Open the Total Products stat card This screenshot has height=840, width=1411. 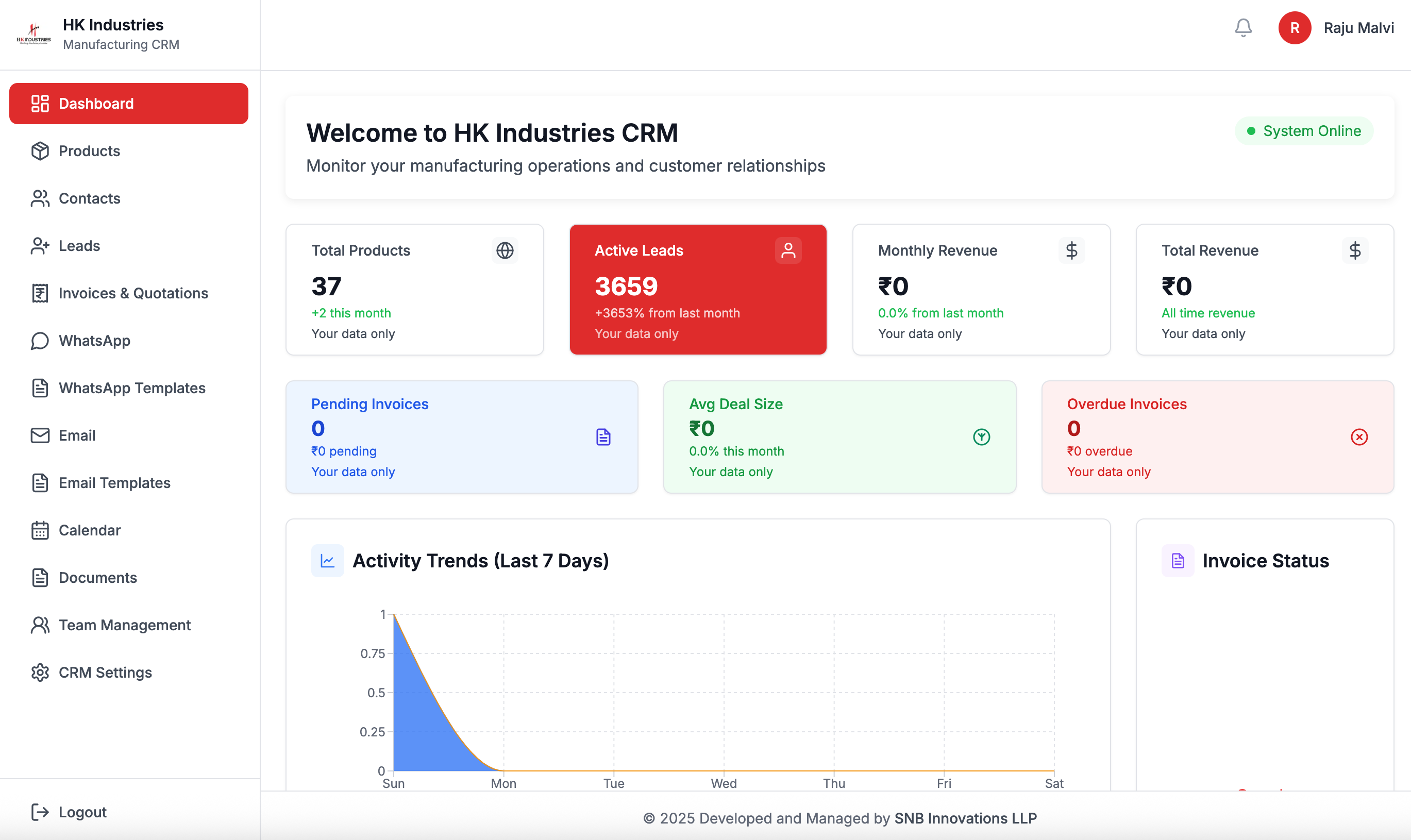(415, 290)
